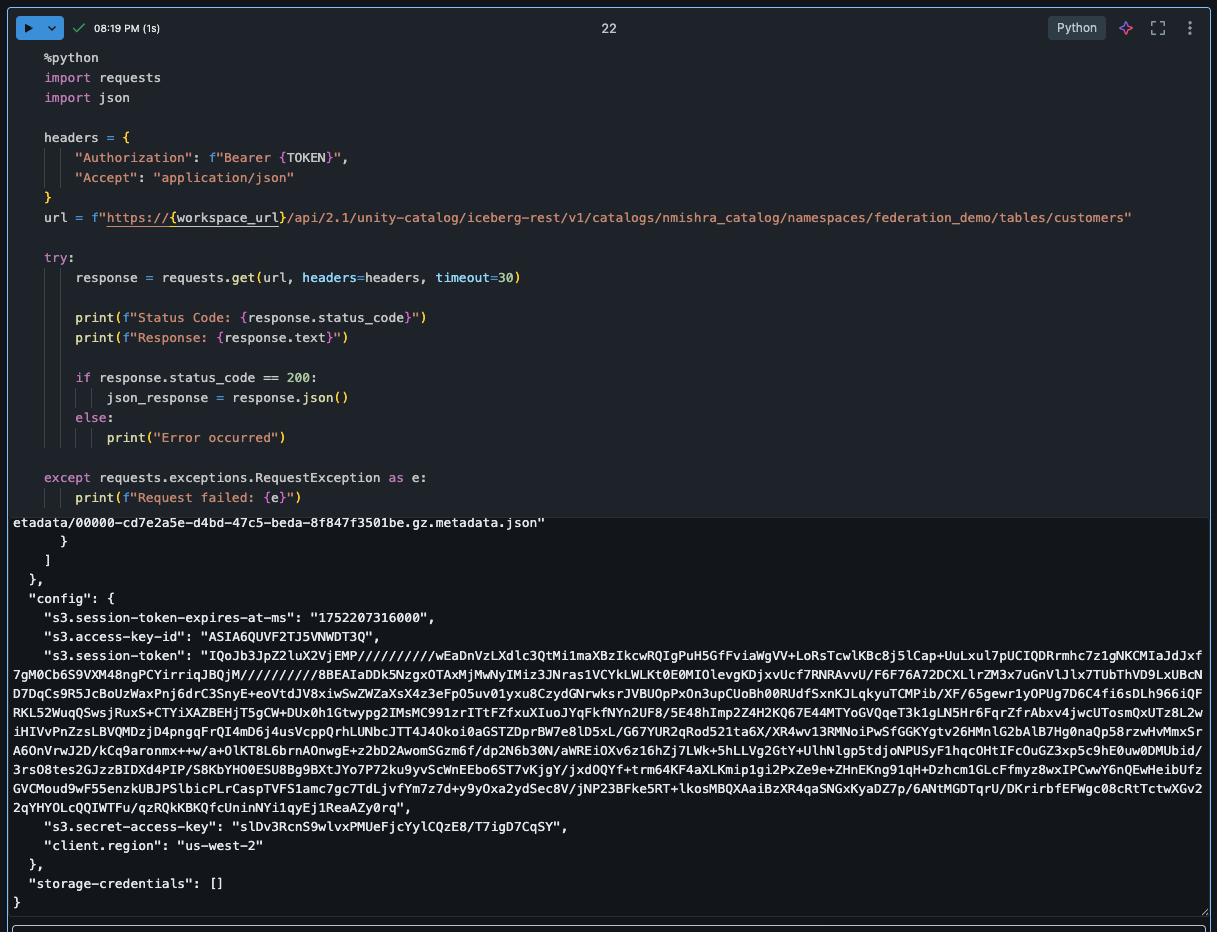This screenshot has height=932, width=1217.
Task: Change cell language from Python
Action: [1077, 28]
